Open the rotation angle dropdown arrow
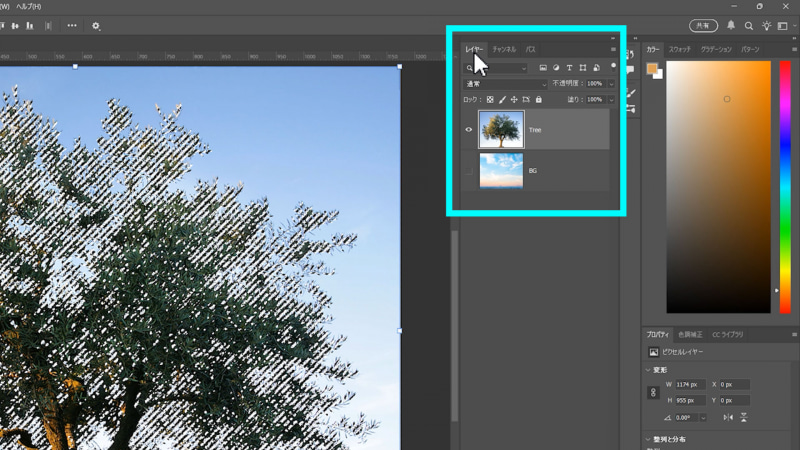Screen dimensions: 800x450 (703, 418)
